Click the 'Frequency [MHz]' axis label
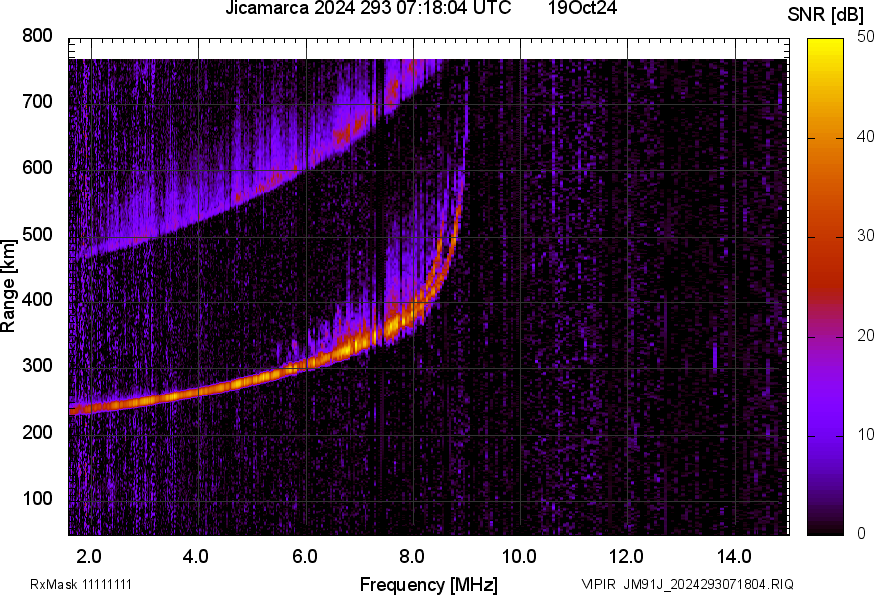 429,585
